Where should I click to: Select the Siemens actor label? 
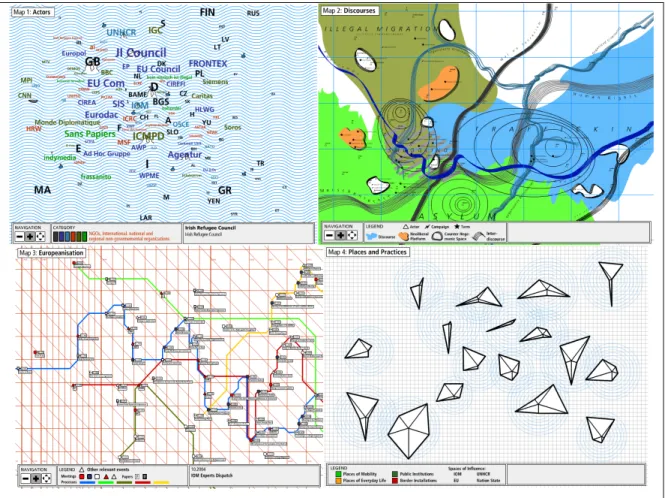coord(215,81)
